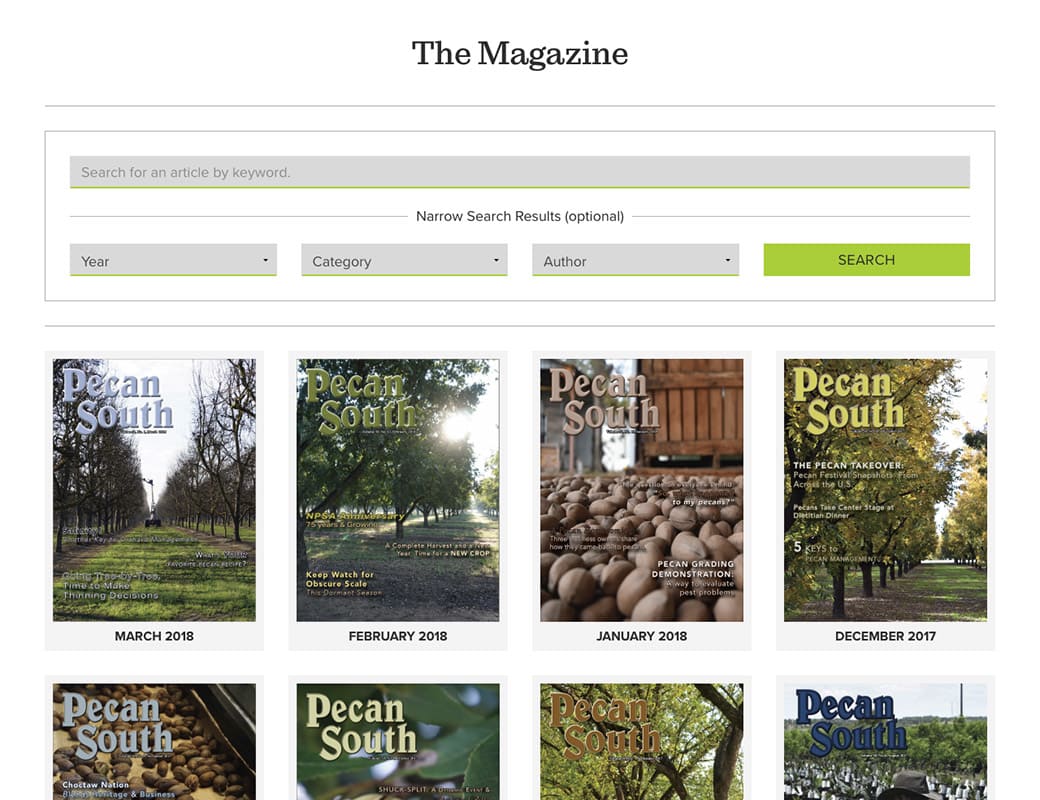Open the March 2018 magazine cover
This screenshot has width=1040, height=800.
154,490
